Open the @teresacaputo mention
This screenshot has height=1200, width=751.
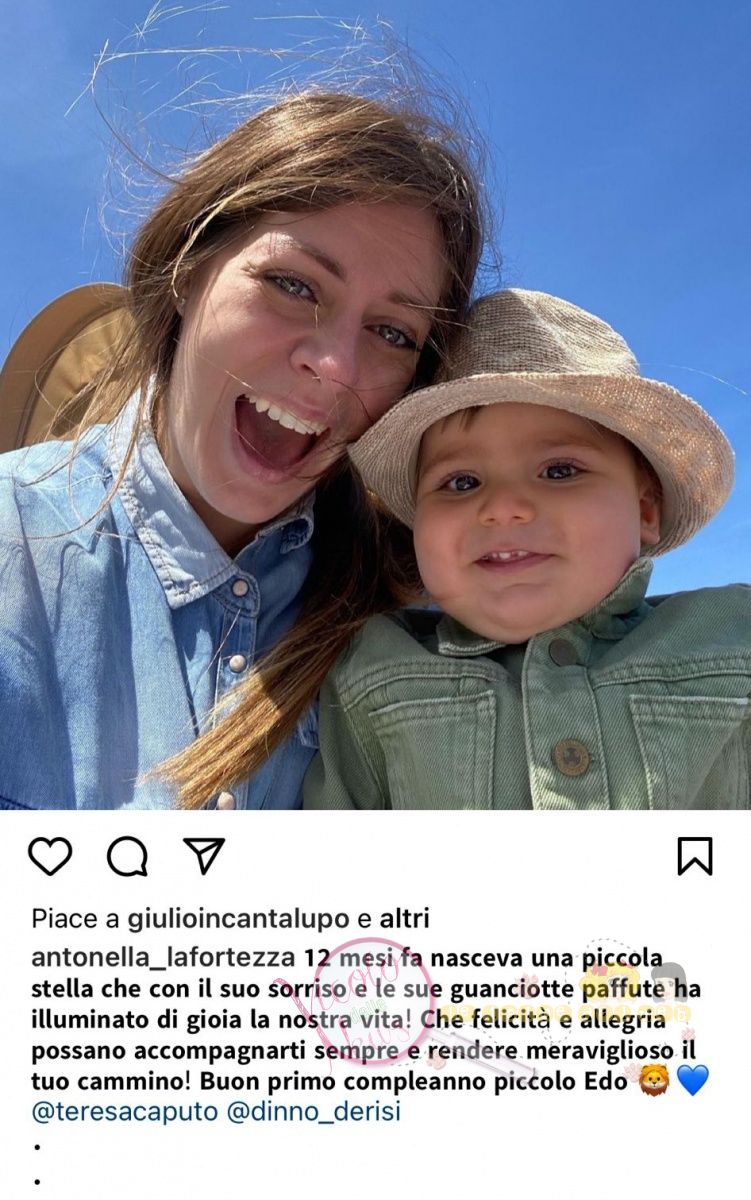(x=124, y=1112)
